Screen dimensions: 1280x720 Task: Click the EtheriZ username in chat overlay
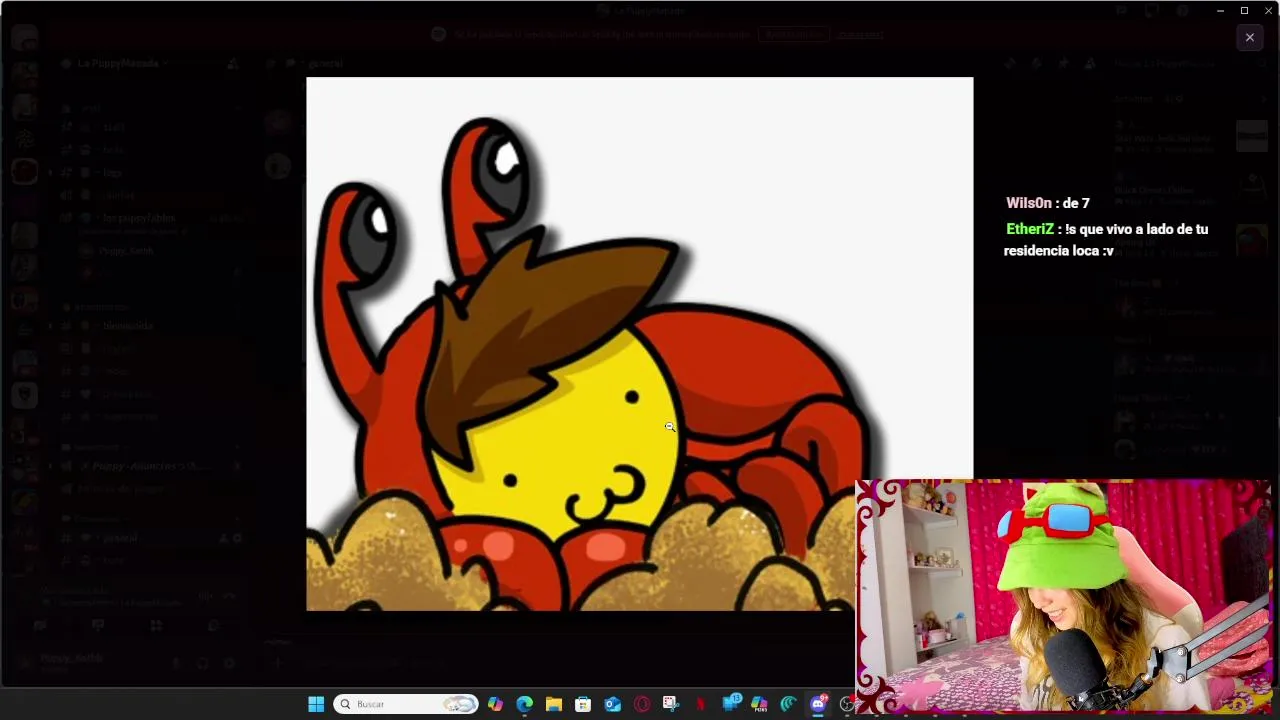pyautogui.click(x=1030, y=229)
